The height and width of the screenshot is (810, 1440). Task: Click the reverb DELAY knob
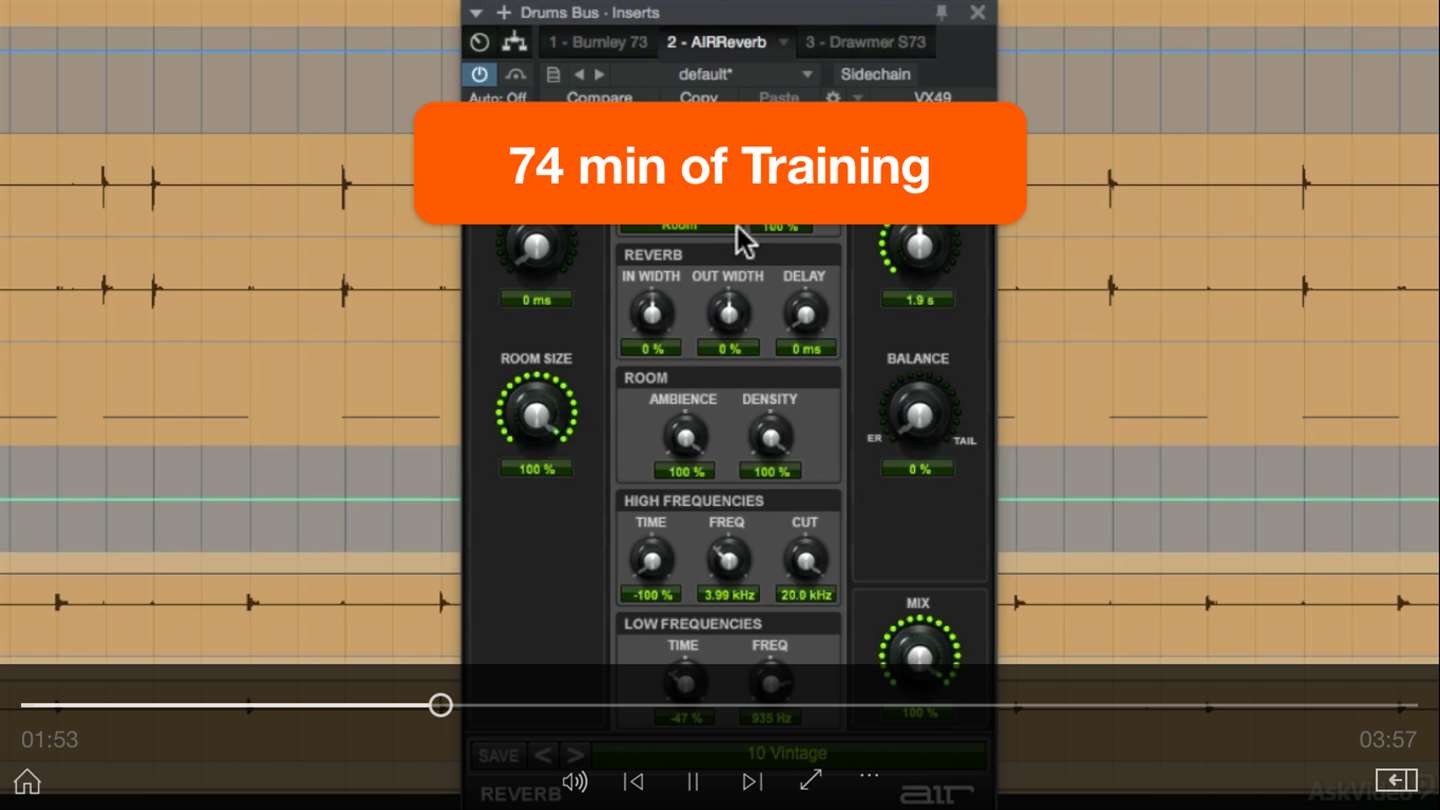click(x=805, y=314)
